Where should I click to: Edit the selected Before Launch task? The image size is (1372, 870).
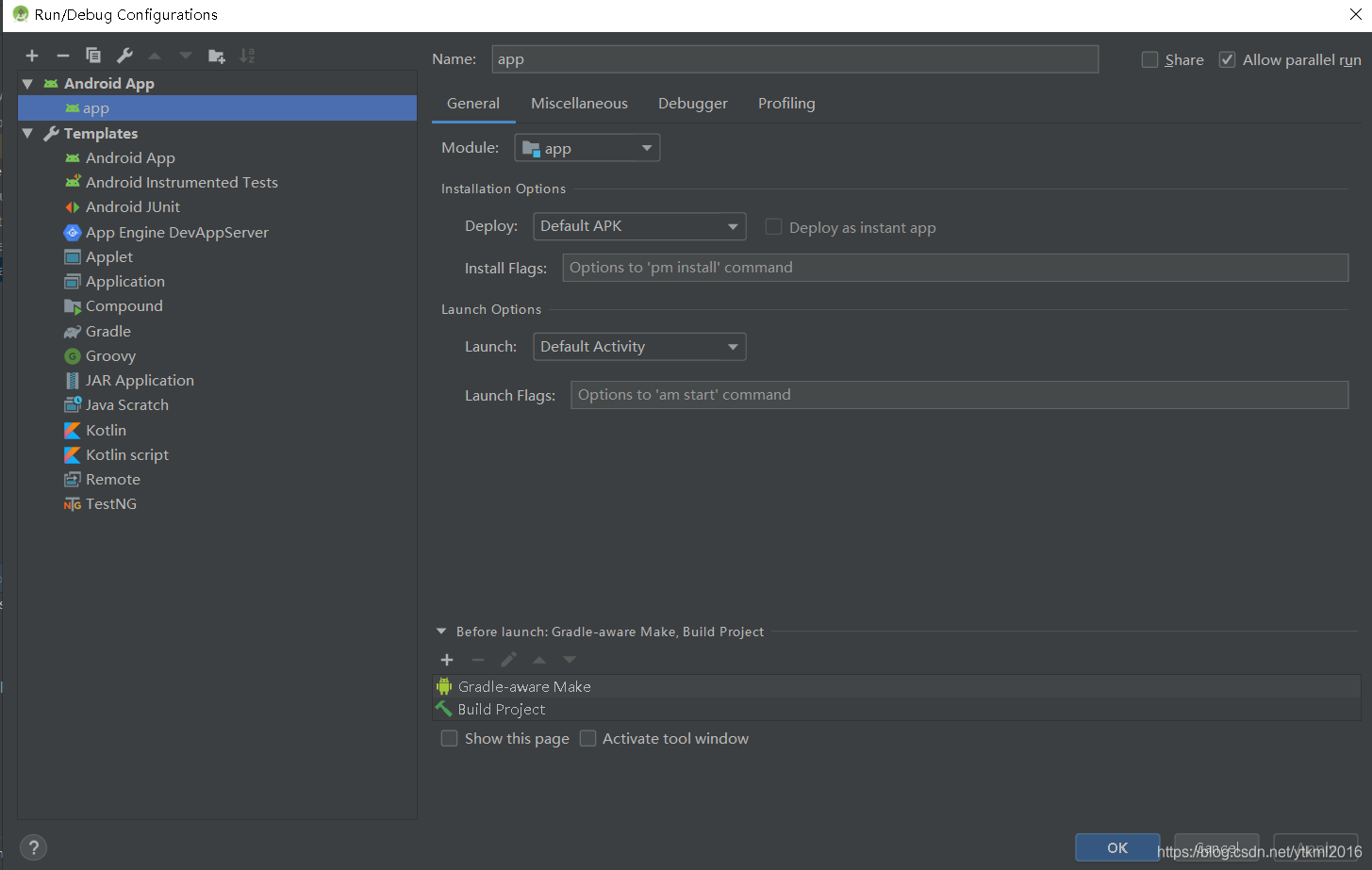pyautogui.click(x=508, y=660)
